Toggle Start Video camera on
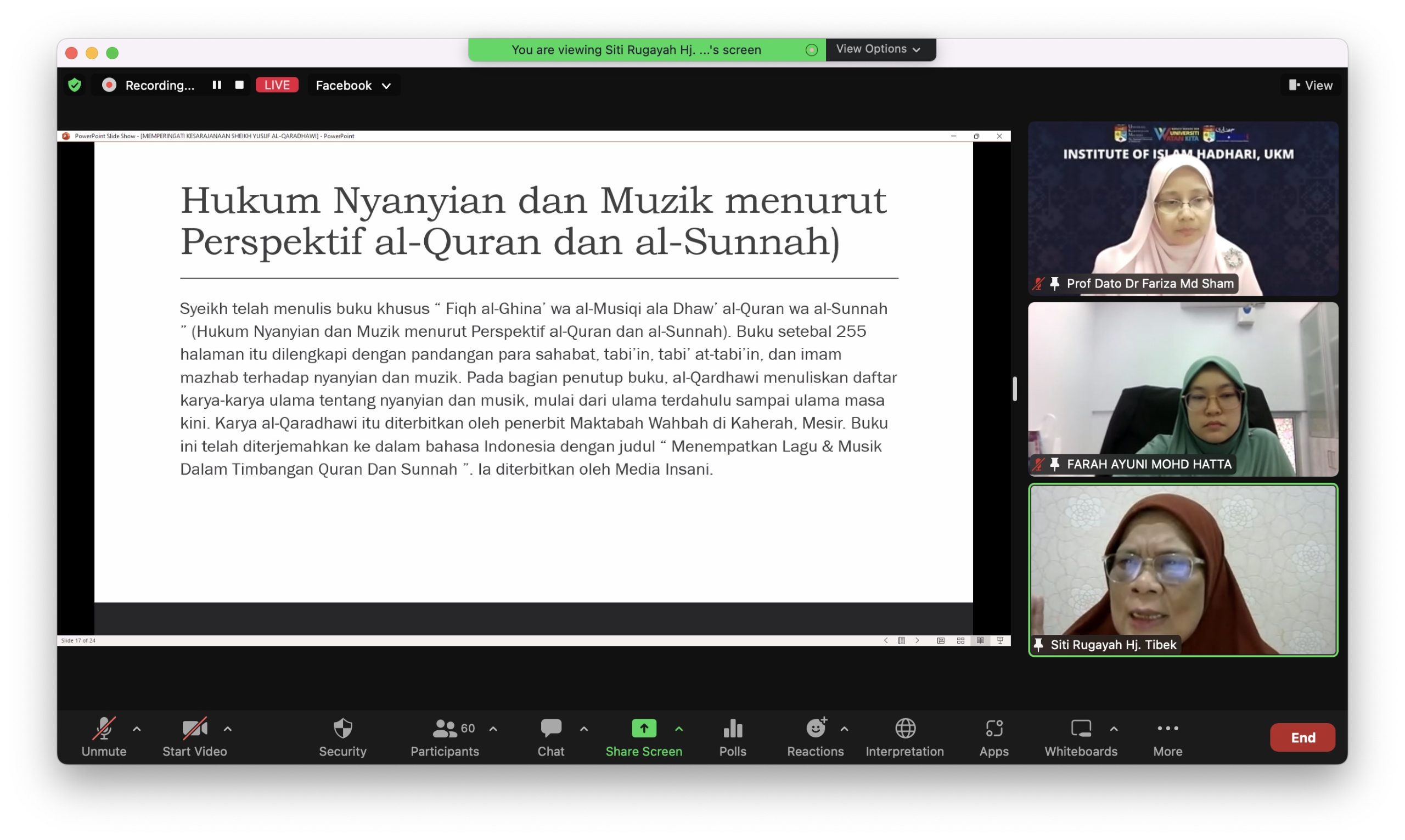 click(194, 729)
